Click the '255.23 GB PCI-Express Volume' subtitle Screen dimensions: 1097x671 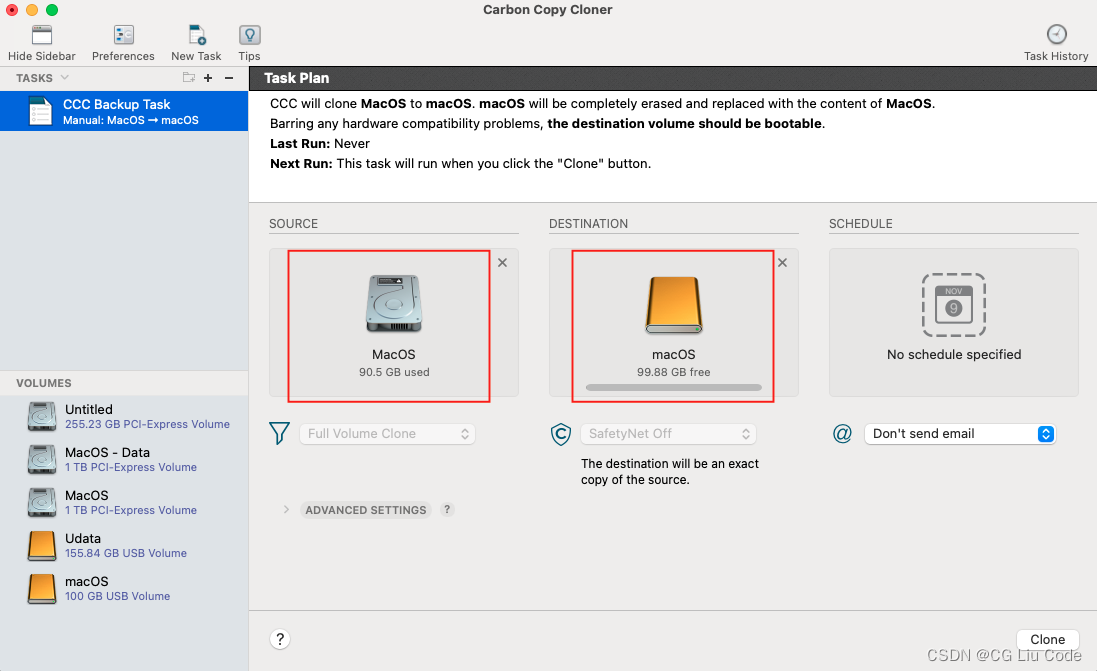coord(147,425)
